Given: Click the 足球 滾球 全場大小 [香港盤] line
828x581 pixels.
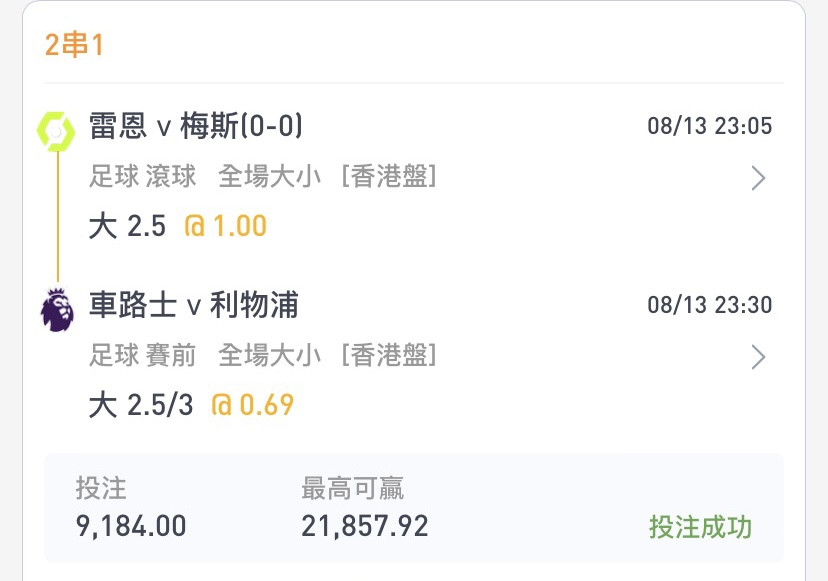Looking at the screenshot, I should (x=263, y=176).
